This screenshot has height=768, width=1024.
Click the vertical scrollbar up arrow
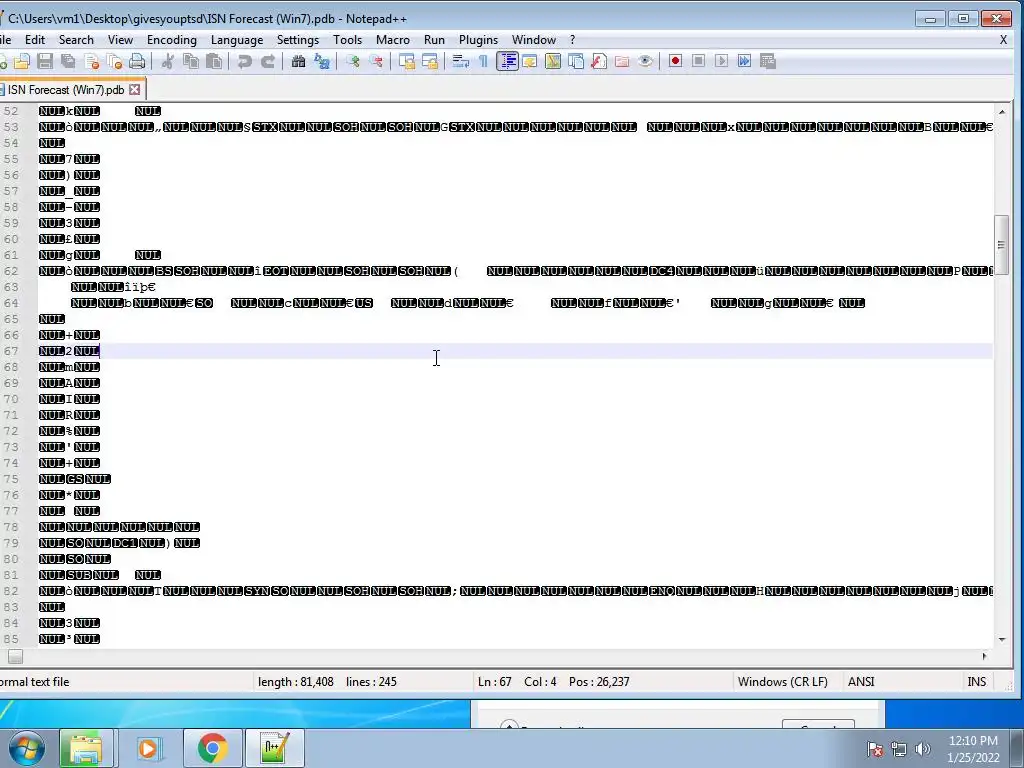coord(1001,114)
